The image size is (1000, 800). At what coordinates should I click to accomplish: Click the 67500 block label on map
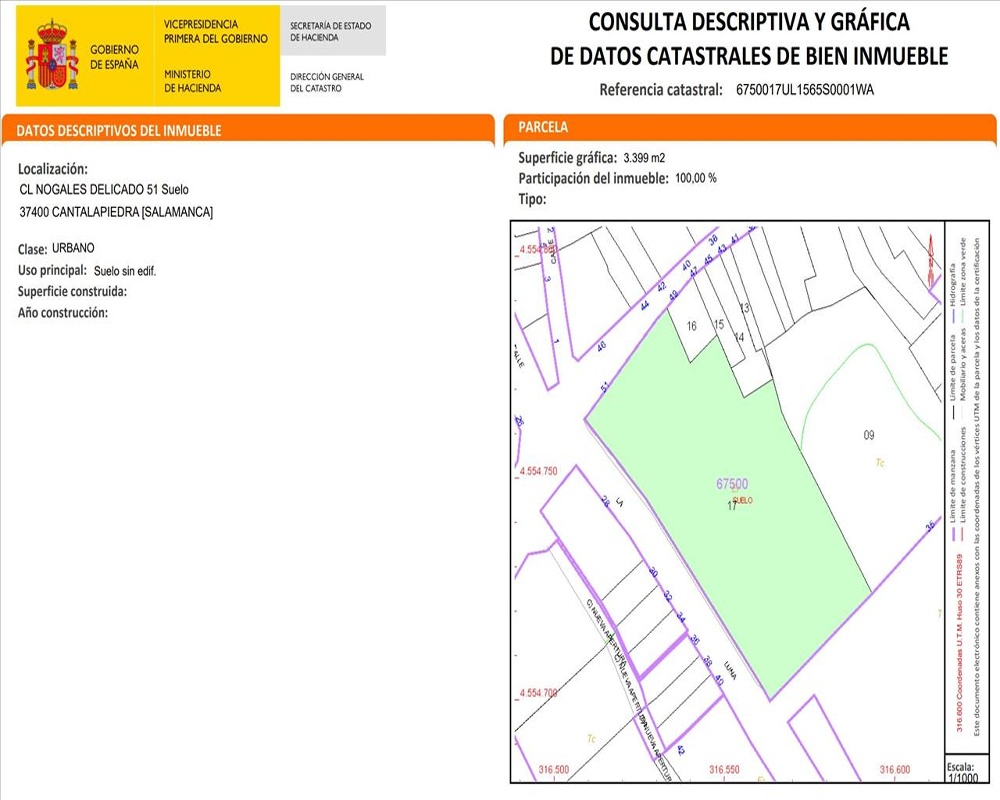(x=732, y=483)
